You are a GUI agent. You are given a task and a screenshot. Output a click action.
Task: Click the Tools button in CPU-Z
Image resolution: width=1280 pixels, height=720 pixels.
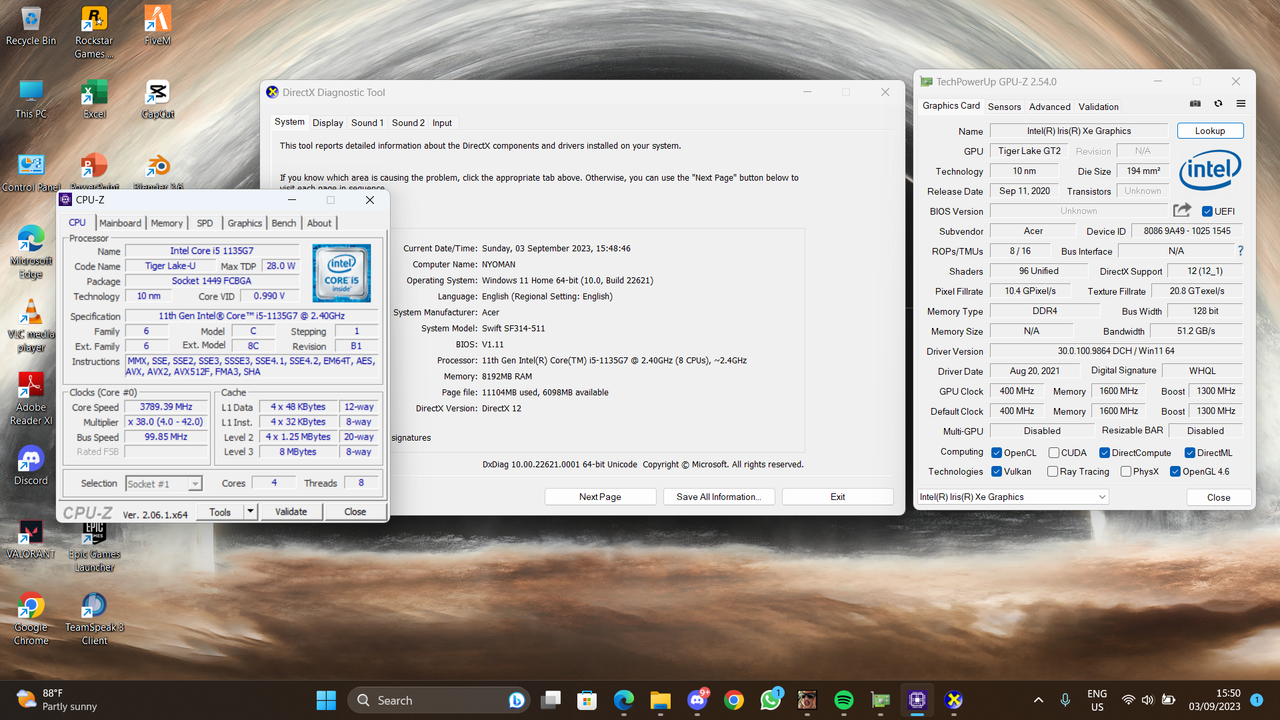click(220, 512)
